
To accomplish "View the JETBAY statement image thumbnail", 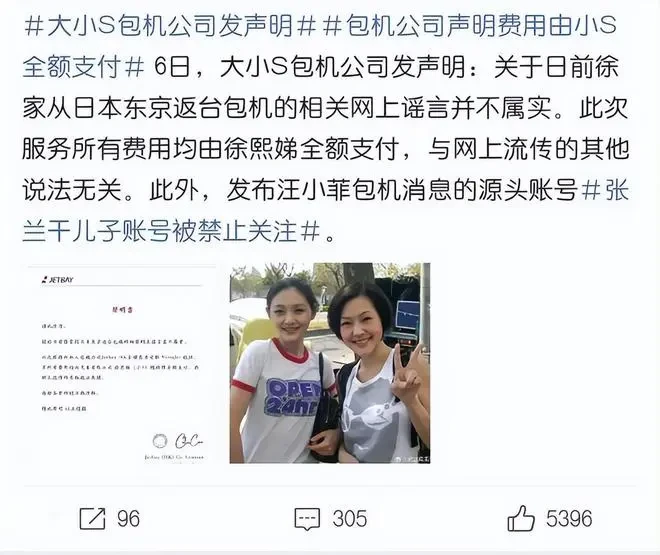I will [122, 363].
